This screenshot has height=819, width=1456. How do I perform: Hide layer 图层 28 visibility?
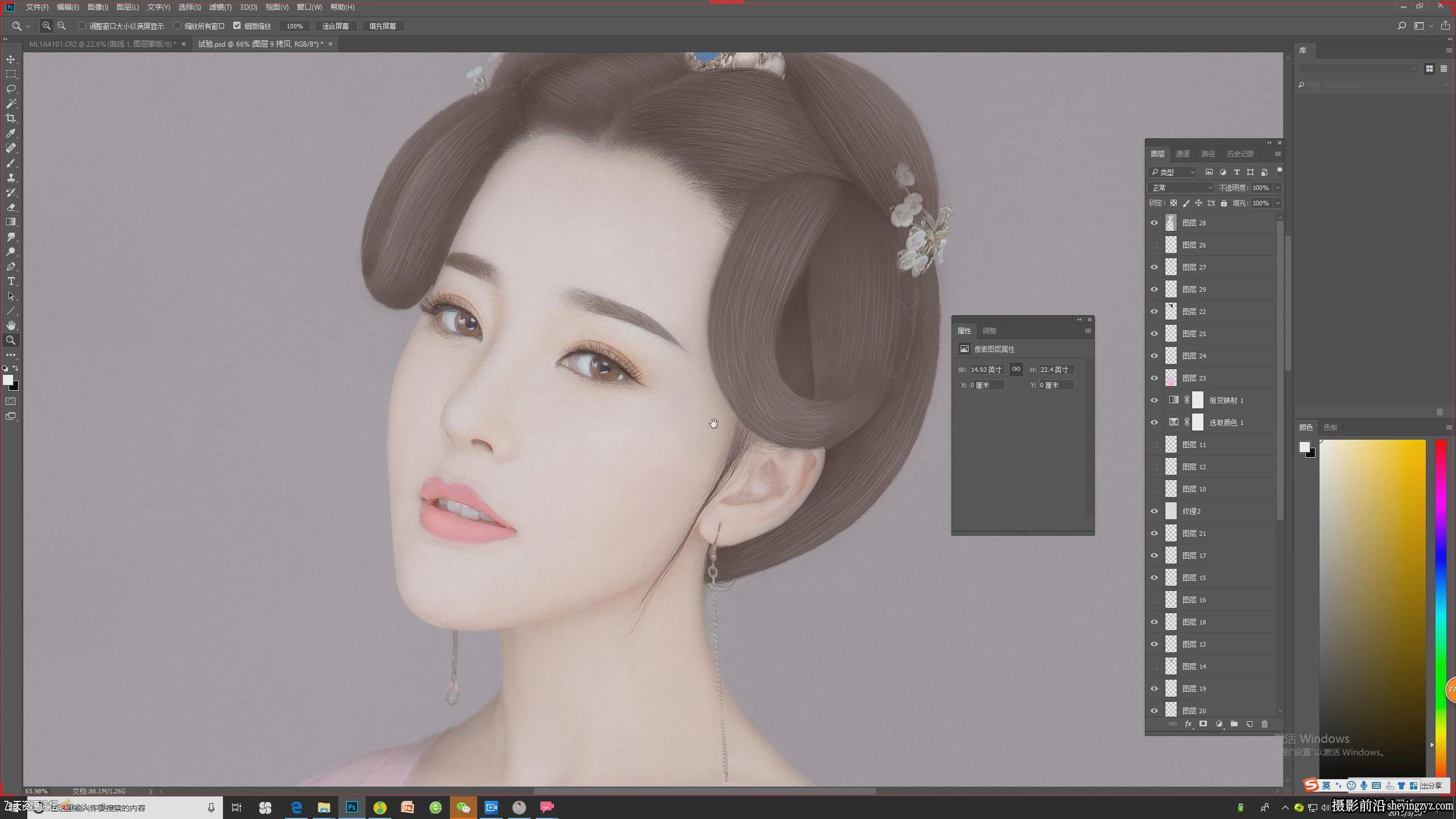[x=1154, y=223]
